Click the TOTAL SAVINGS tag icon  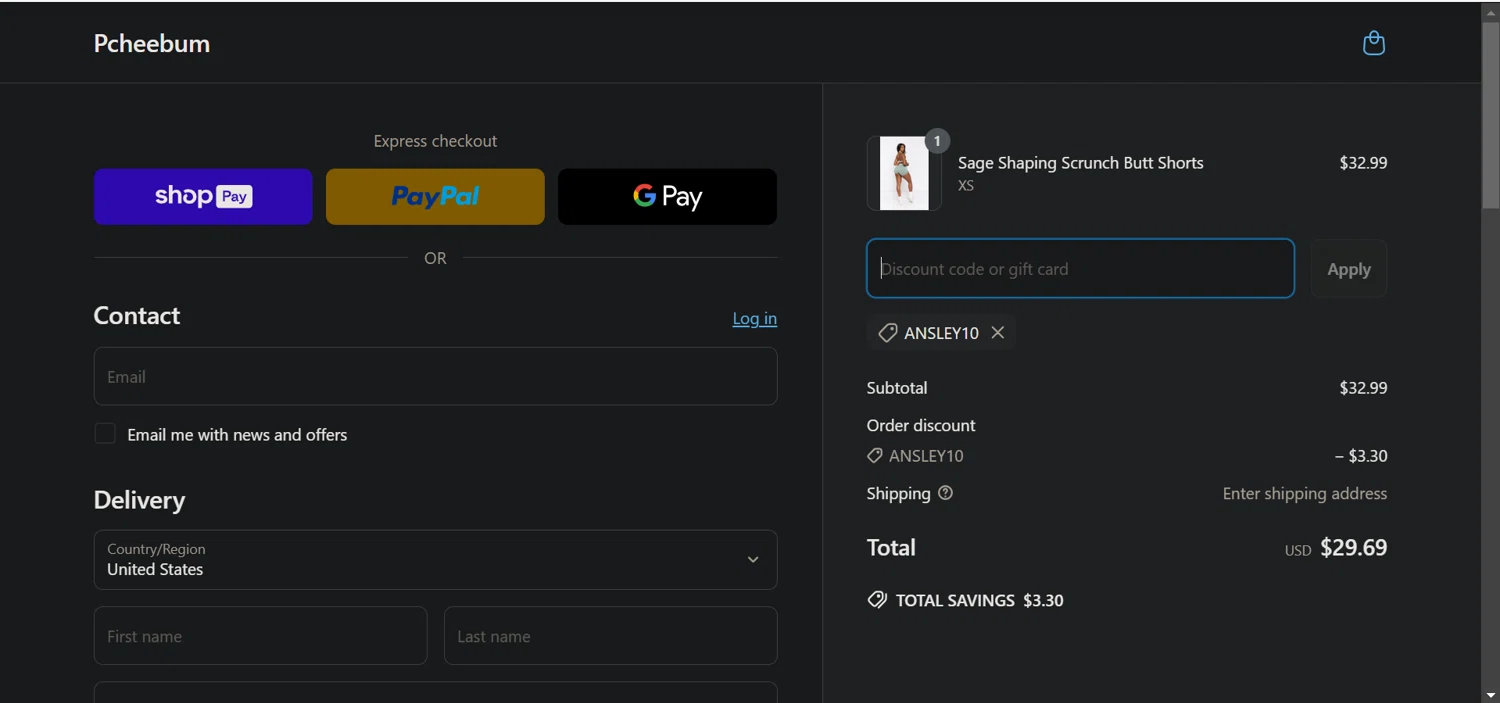click(877, 600)
